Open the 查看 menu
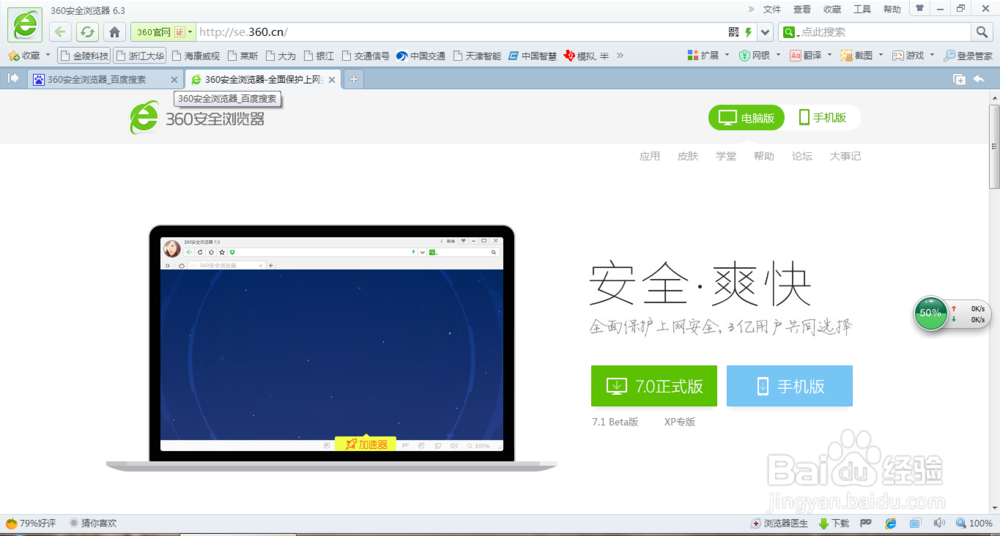Screen dimensions: 1000x536 pos(802,9)
